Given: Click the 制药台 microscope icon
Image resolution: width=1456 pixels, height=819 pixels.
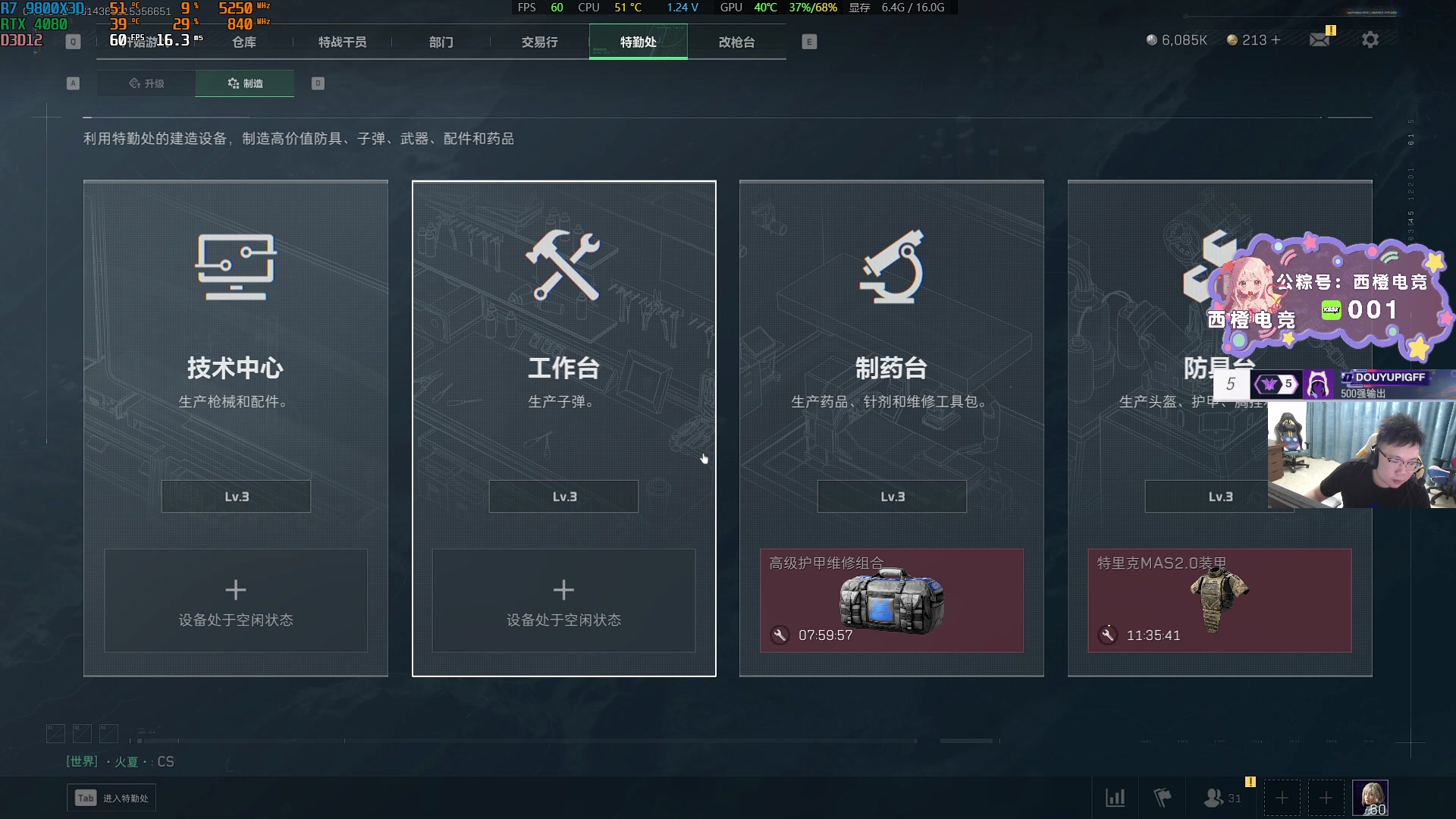Looking at the screenshot, I should [x=892, y=267].
